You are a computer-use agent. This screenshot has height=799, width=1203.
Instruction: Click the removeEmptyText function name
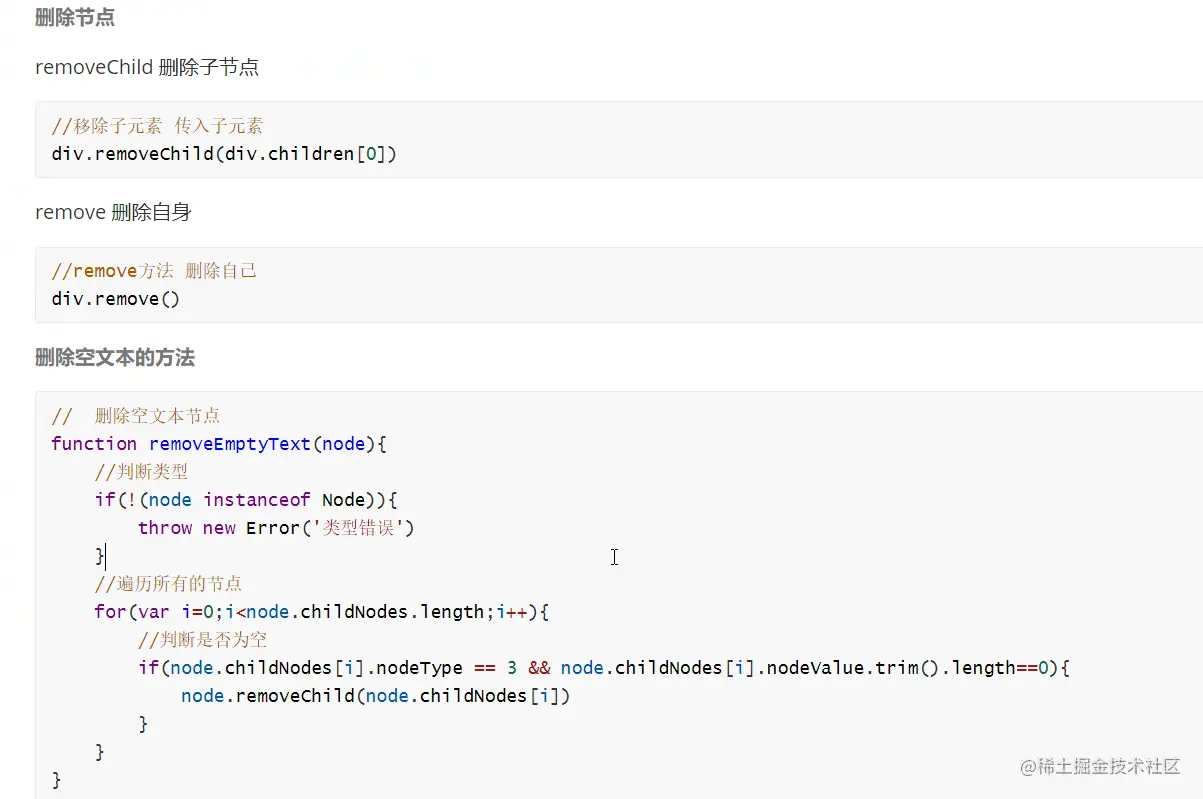[230, 444]
